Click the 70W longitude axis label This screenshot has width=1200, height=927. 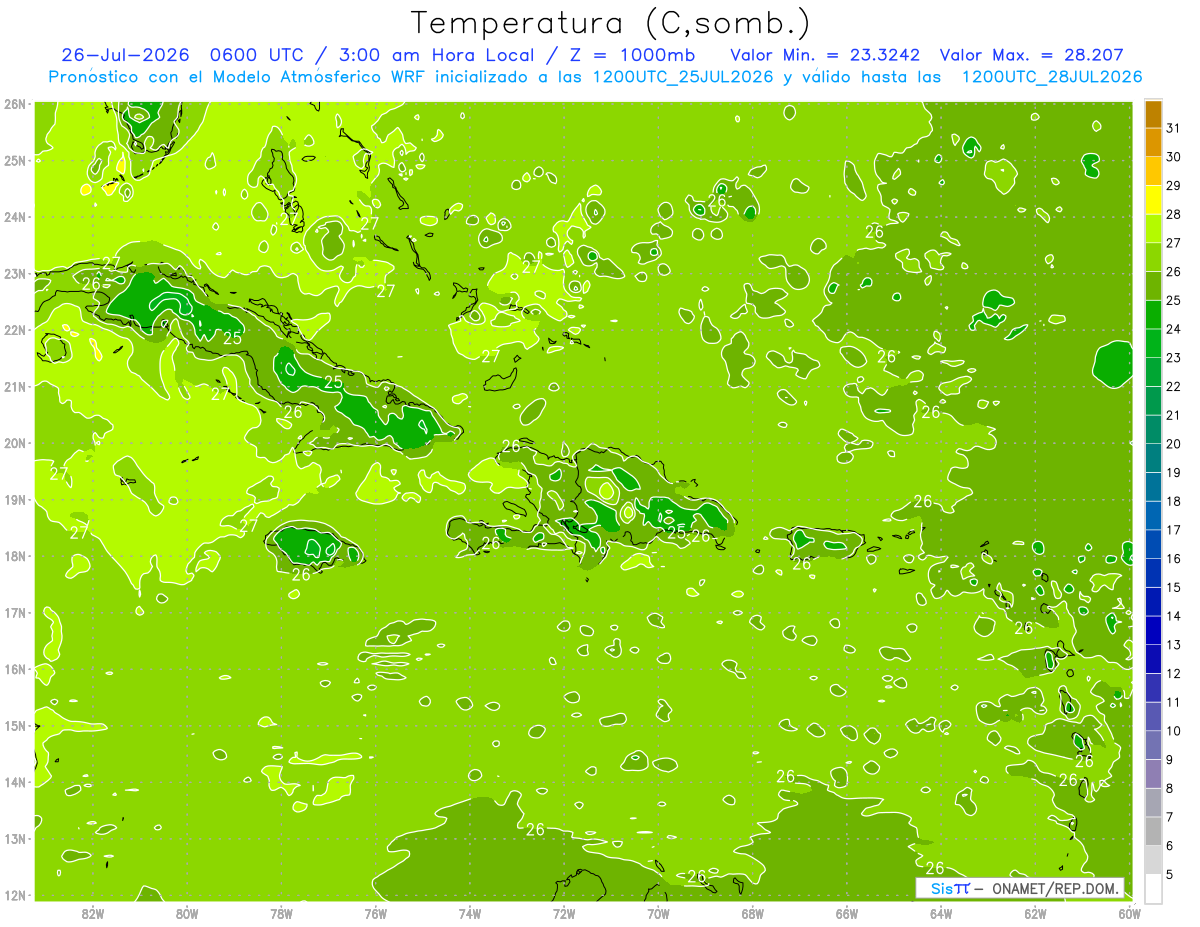click(x=658, y=913)
